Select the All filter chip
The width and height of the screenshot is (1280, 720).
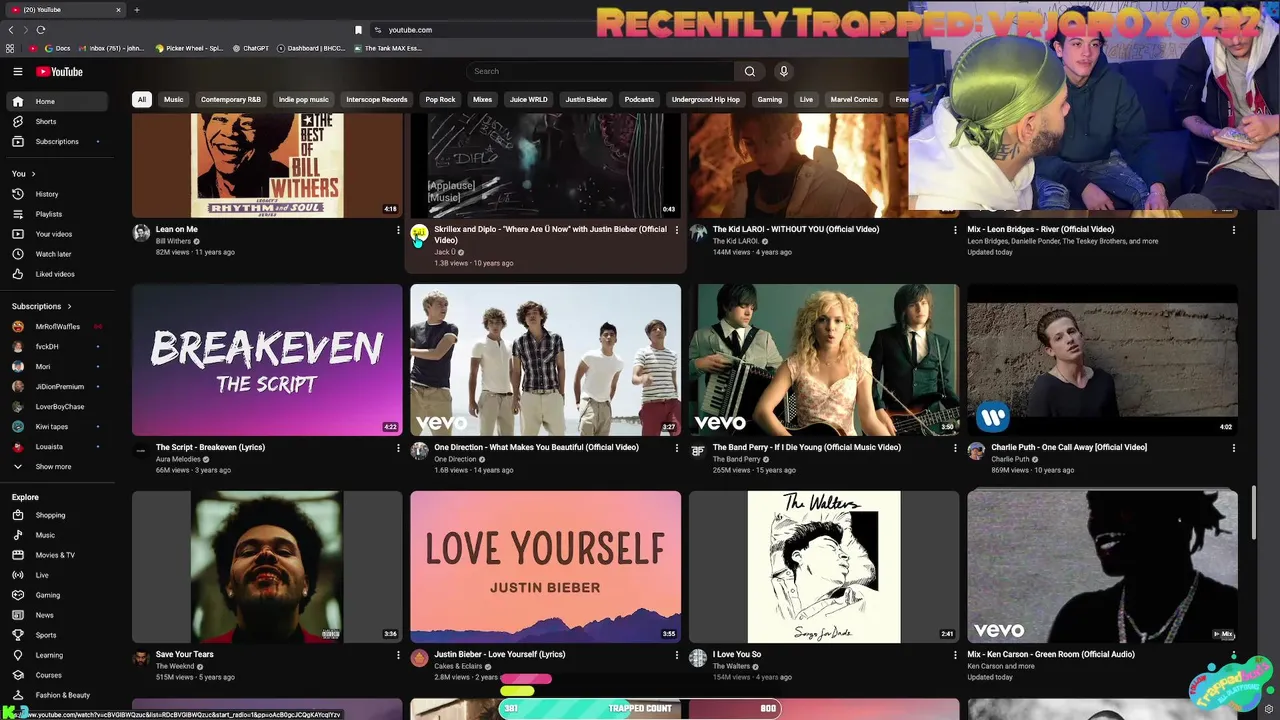point(142,100)
